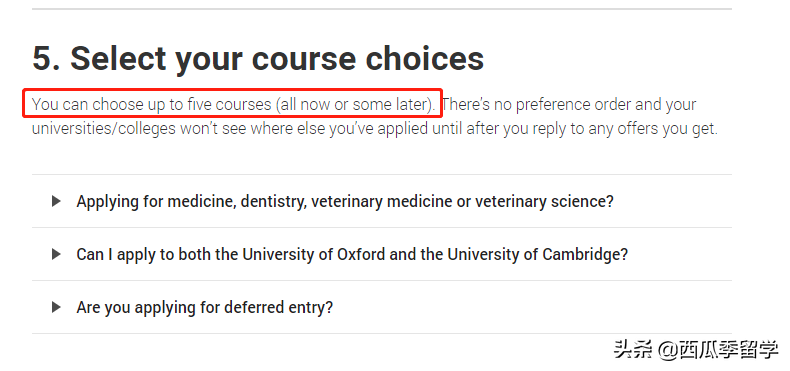This screenshot has height=371, width=790.
Task: Click the number "5." in the heading
Action: pyautogui.click(x=47, y=58)
